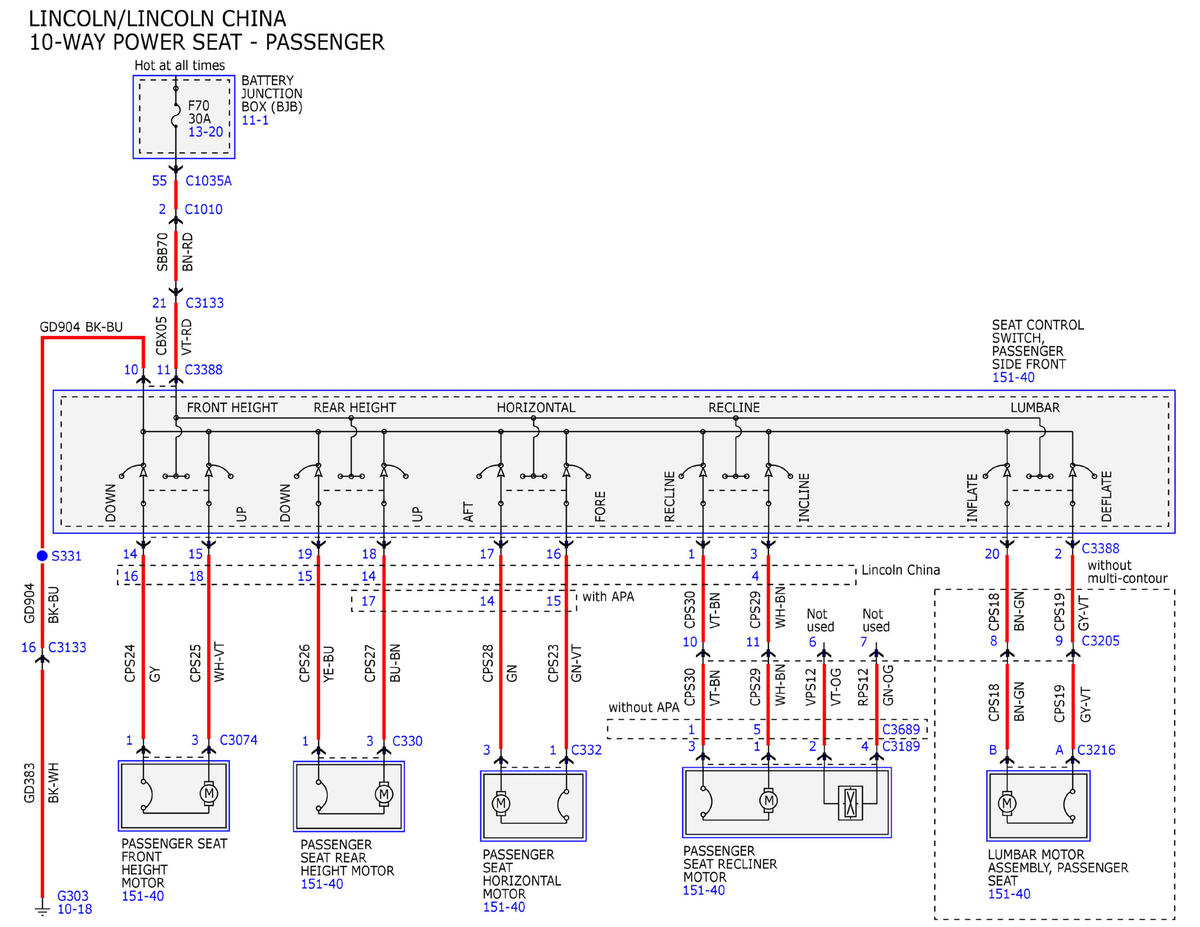Open 151-40 link under Rear Height Motor
The image size is (1200, 927).
[321, 883]
